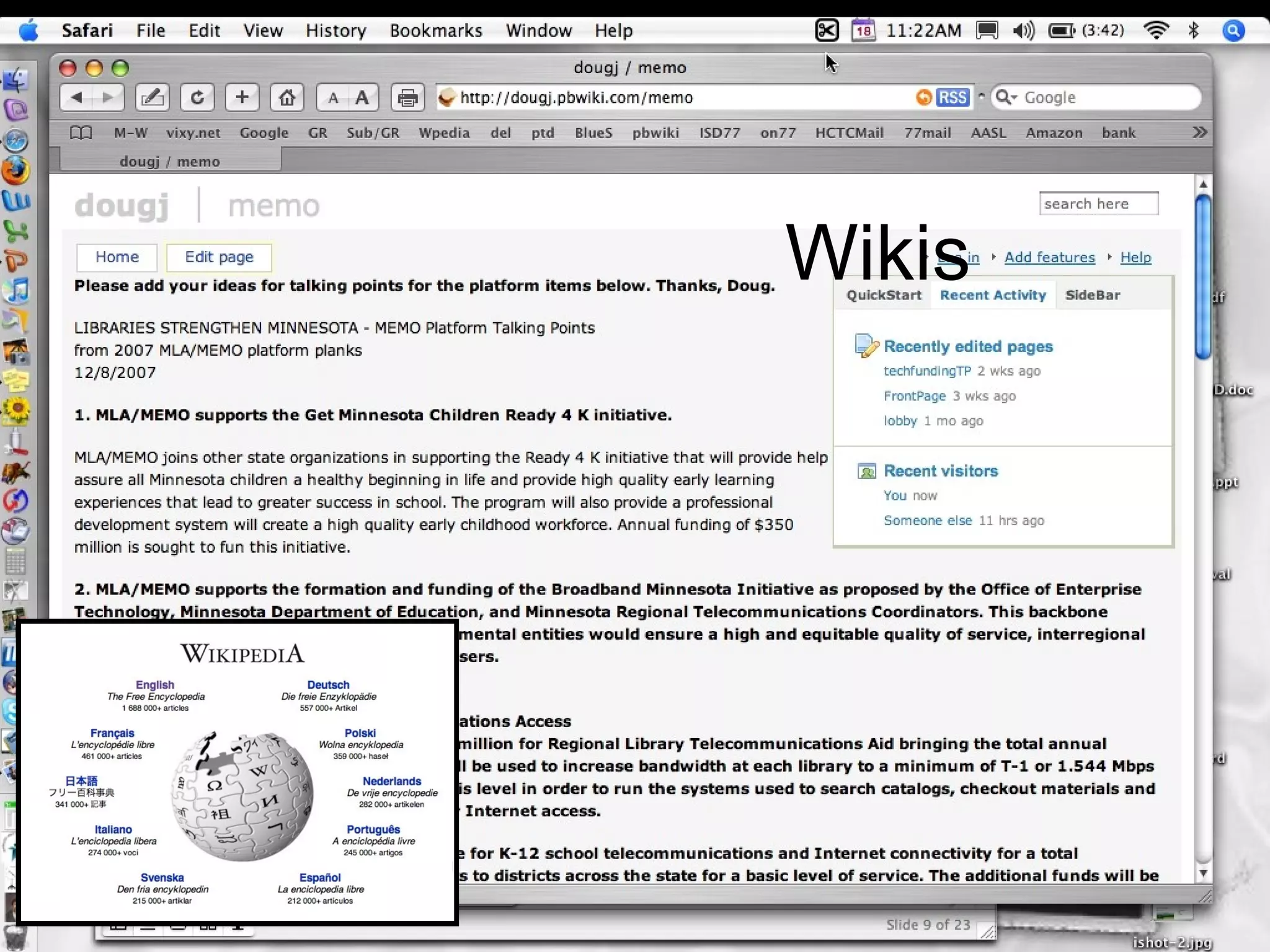The width and height of the screenshot is (1270, 952).
Task: Open the Window menu
Action: coord(538,30)
